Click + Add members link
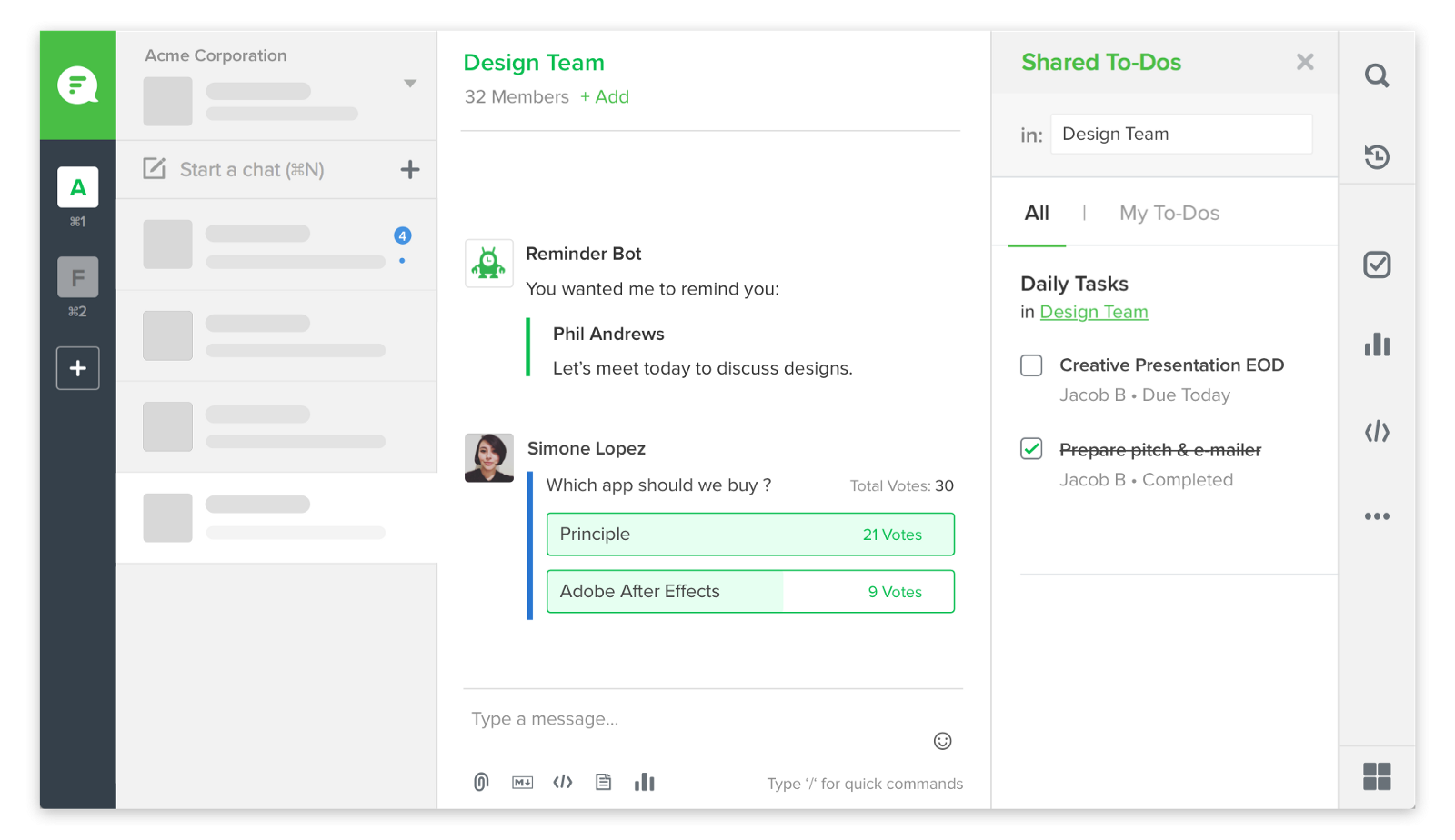Screen dimensions: 1455x840 (605, 96)
